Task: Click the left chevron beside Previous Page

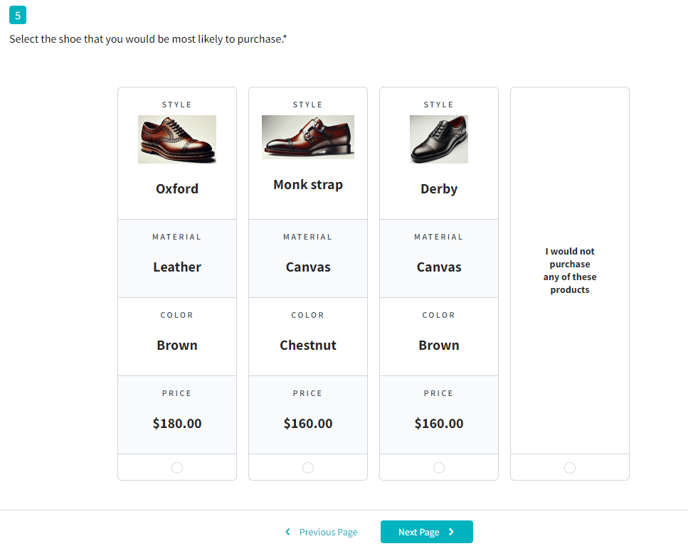Action: pos(288,532)
